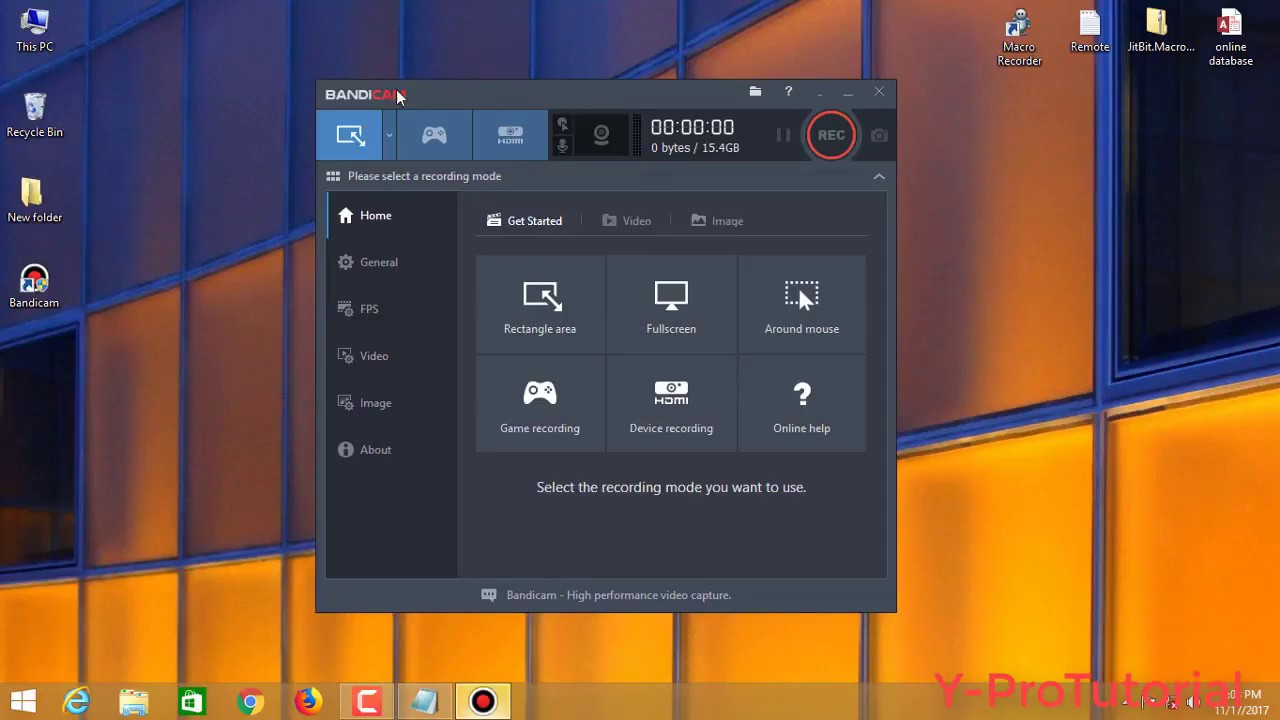Toggle the webcam overlay icon

click(x=601, y=135)
